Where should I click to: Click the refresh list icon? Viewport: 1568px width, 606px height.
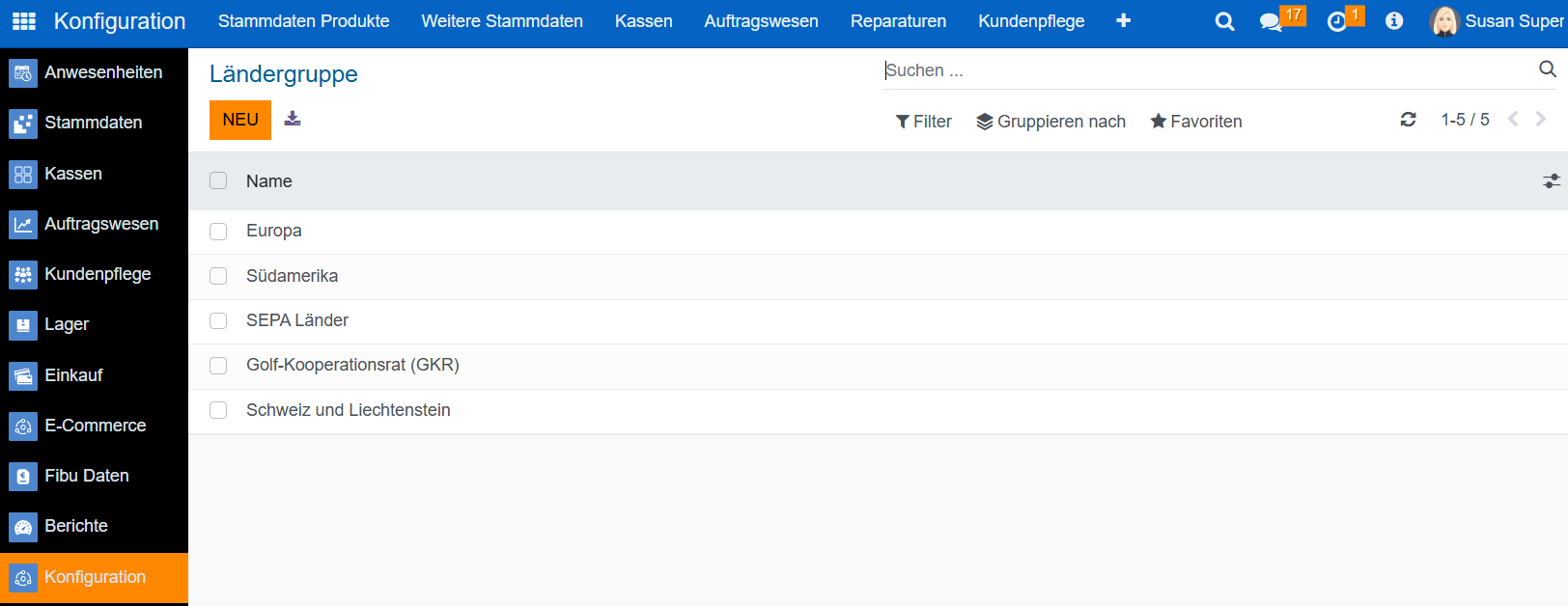point(1408,120)
